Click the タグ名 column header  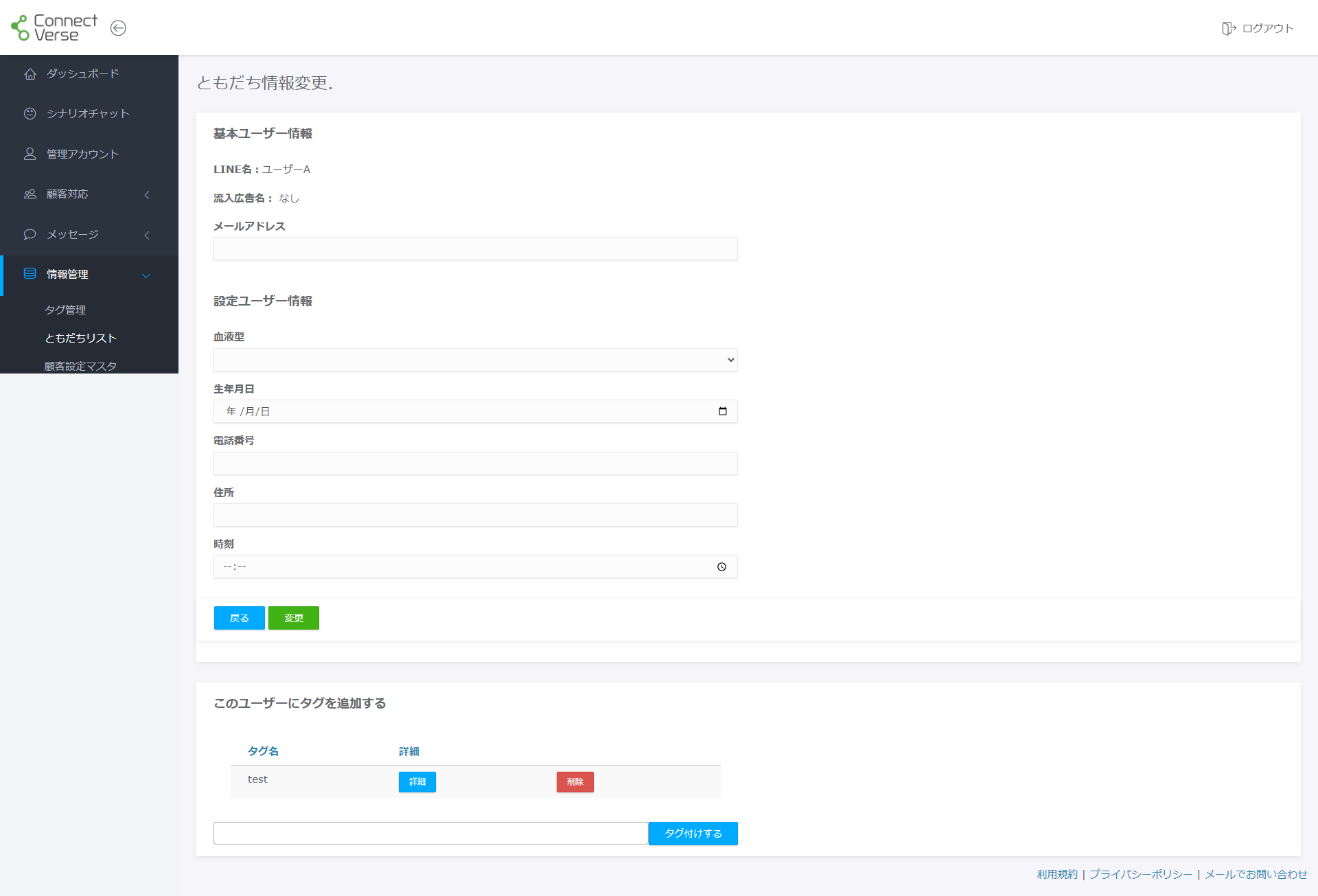(263, 751)
